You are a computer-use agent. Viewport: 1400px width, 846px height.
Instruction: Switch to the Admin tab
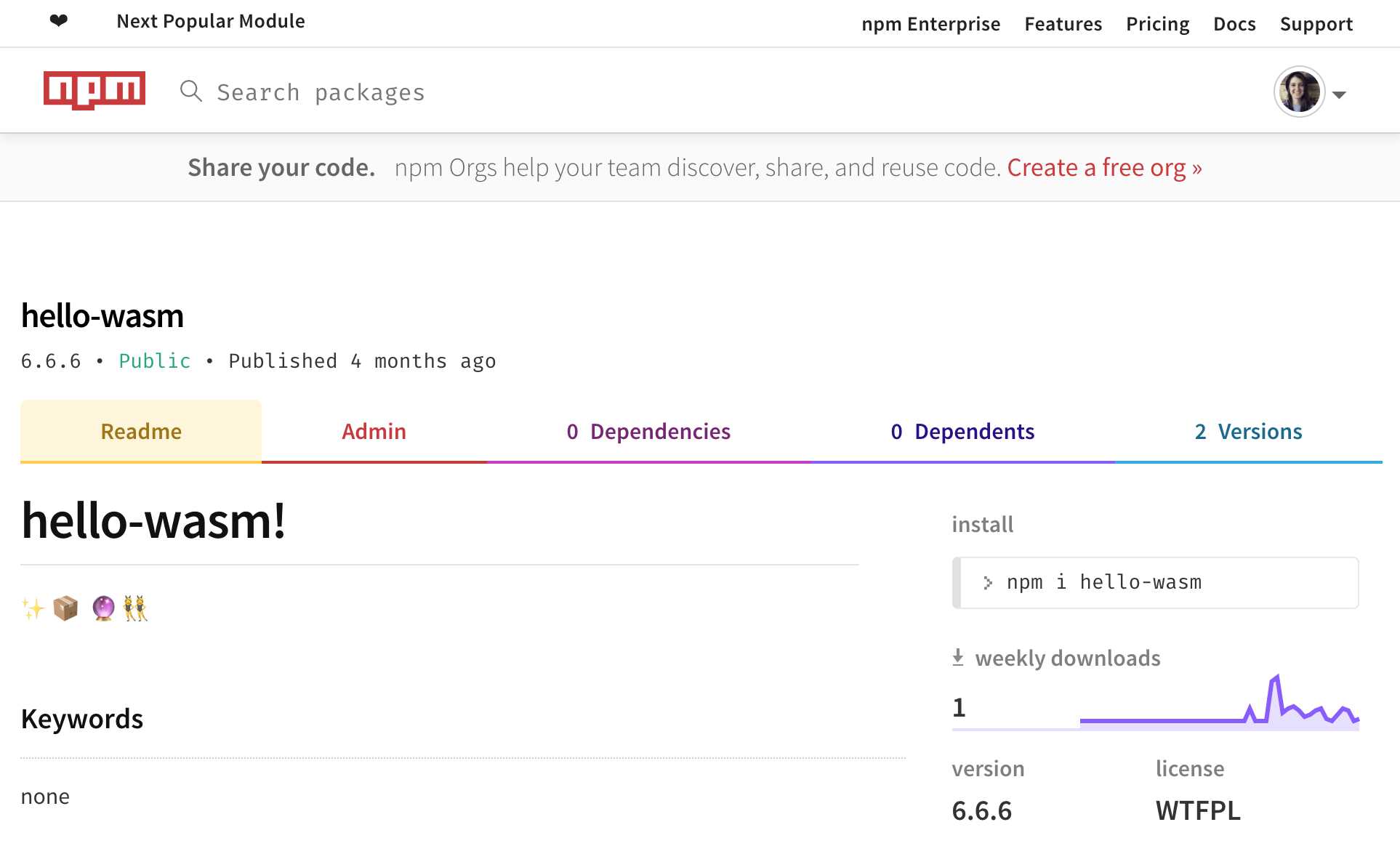point(374,431)
